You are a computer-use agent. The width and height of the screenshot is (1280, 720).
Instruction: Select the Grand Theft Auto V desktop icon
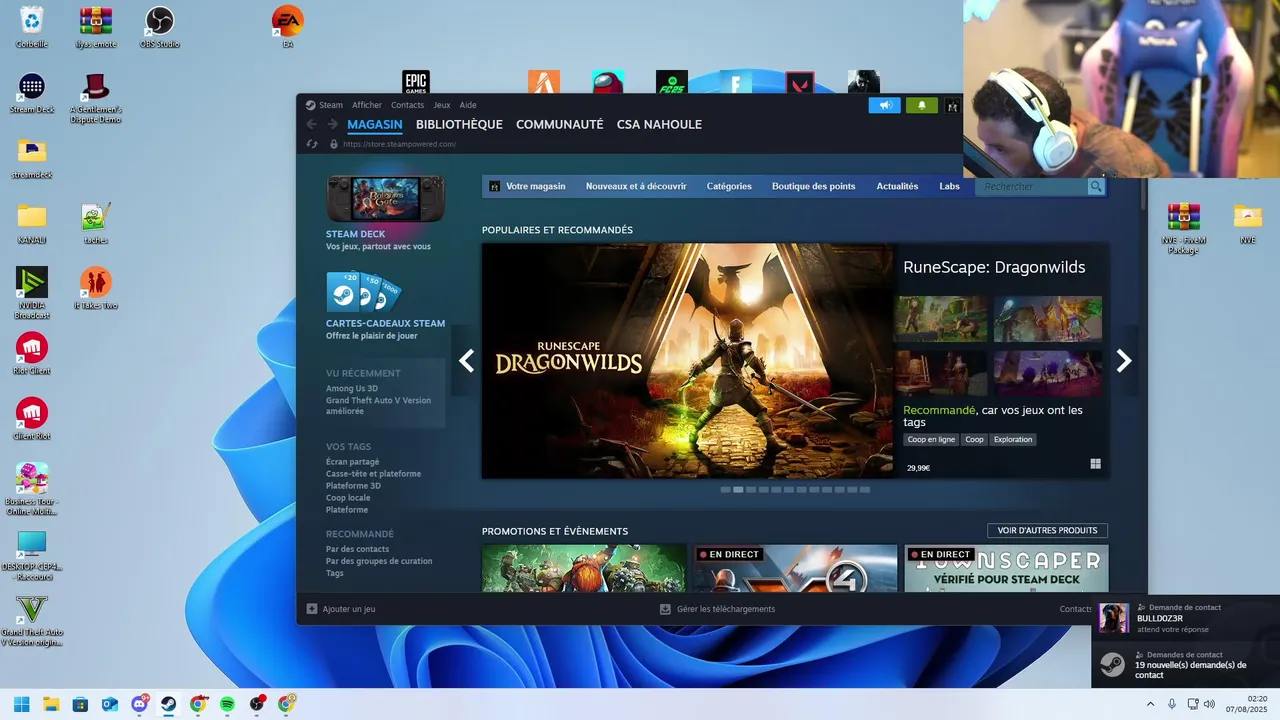(32, 621)
